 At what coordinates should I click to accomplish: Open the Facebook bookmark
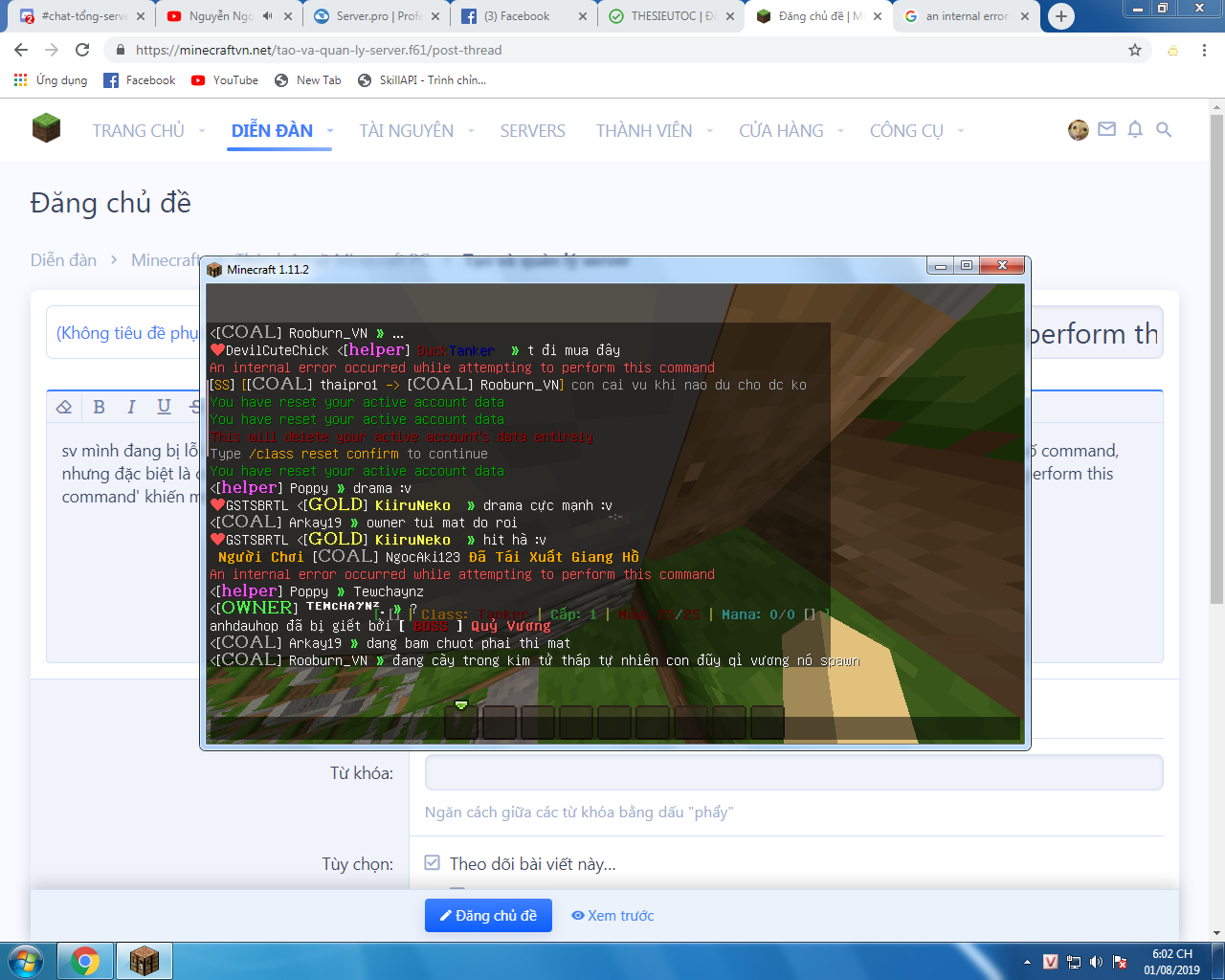140,80
